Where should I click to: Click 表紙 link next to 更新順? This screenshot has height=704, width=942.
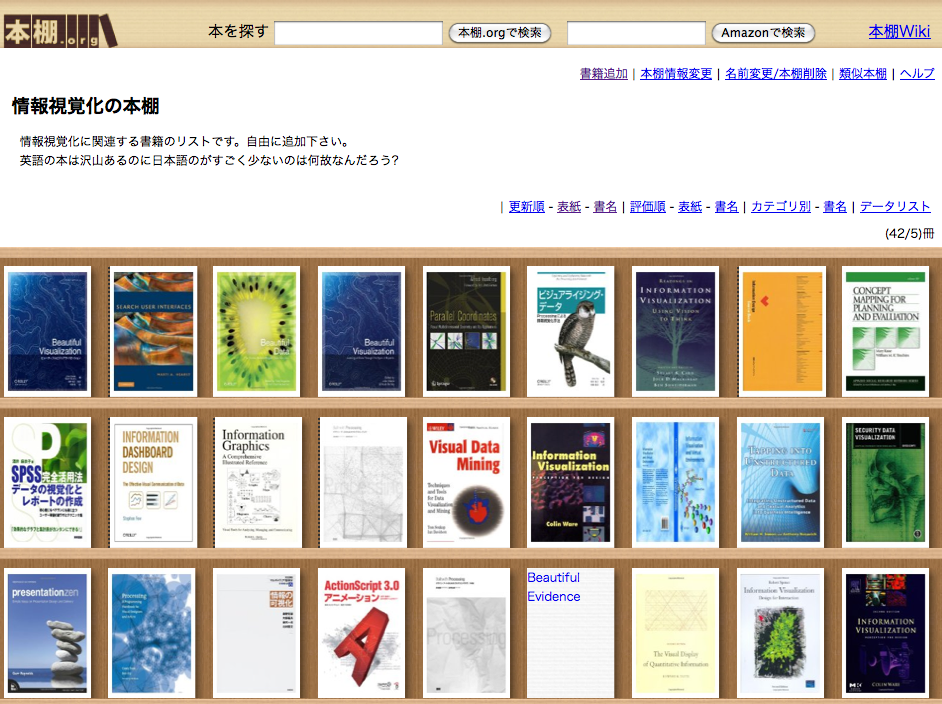pyautogui.click(x=569, y=207)
